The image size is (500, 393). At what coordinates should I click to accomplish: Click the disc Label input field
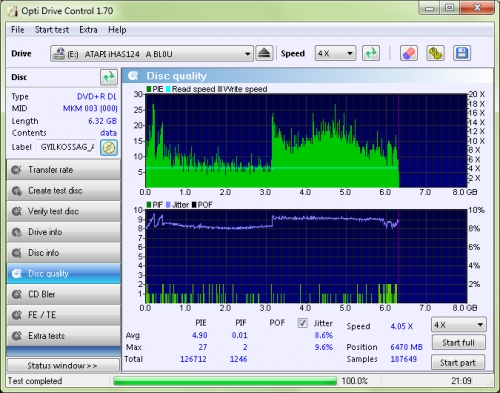point(66,147)
